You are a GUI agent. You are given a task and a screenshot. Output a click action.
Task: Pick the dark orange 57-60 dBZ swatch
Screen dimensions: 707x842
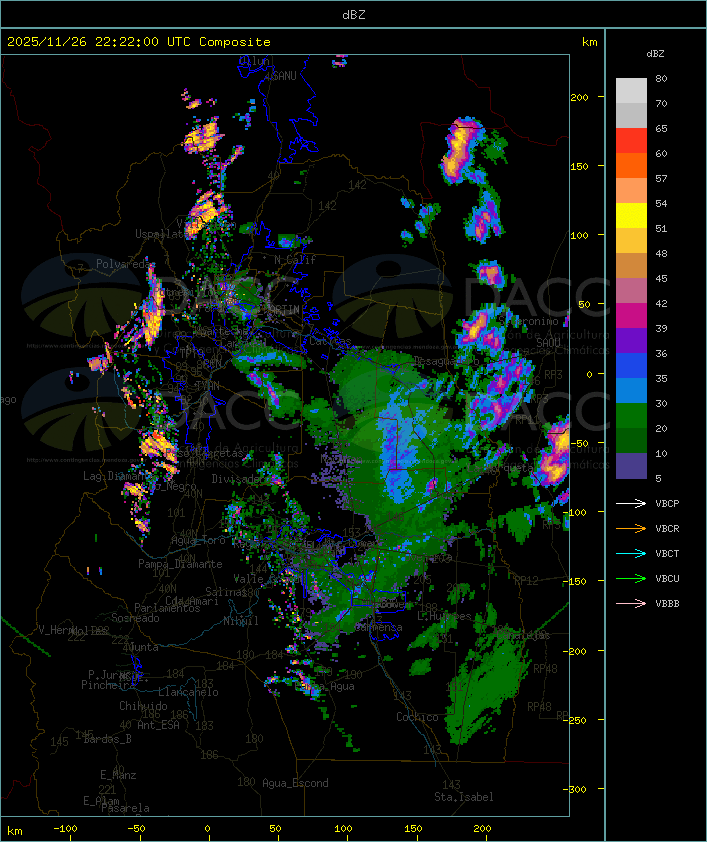631,165
